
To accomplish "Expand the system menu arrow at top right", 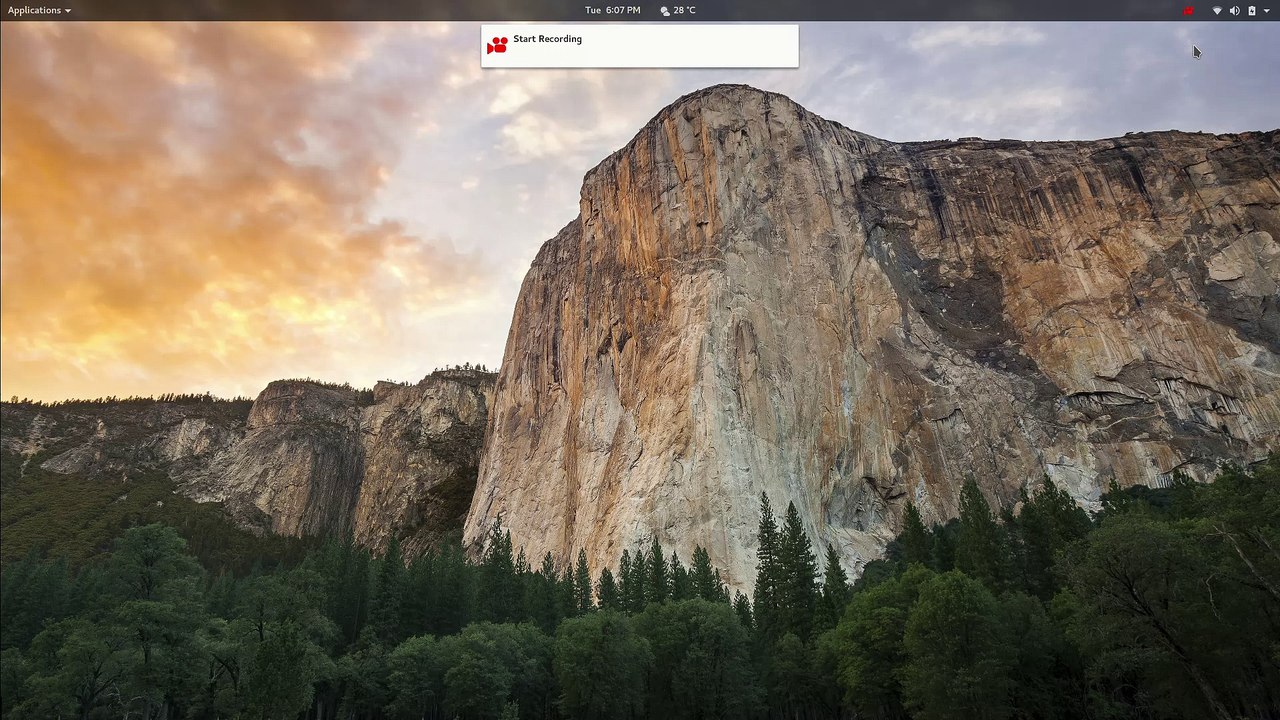I will coord(1267,11).
